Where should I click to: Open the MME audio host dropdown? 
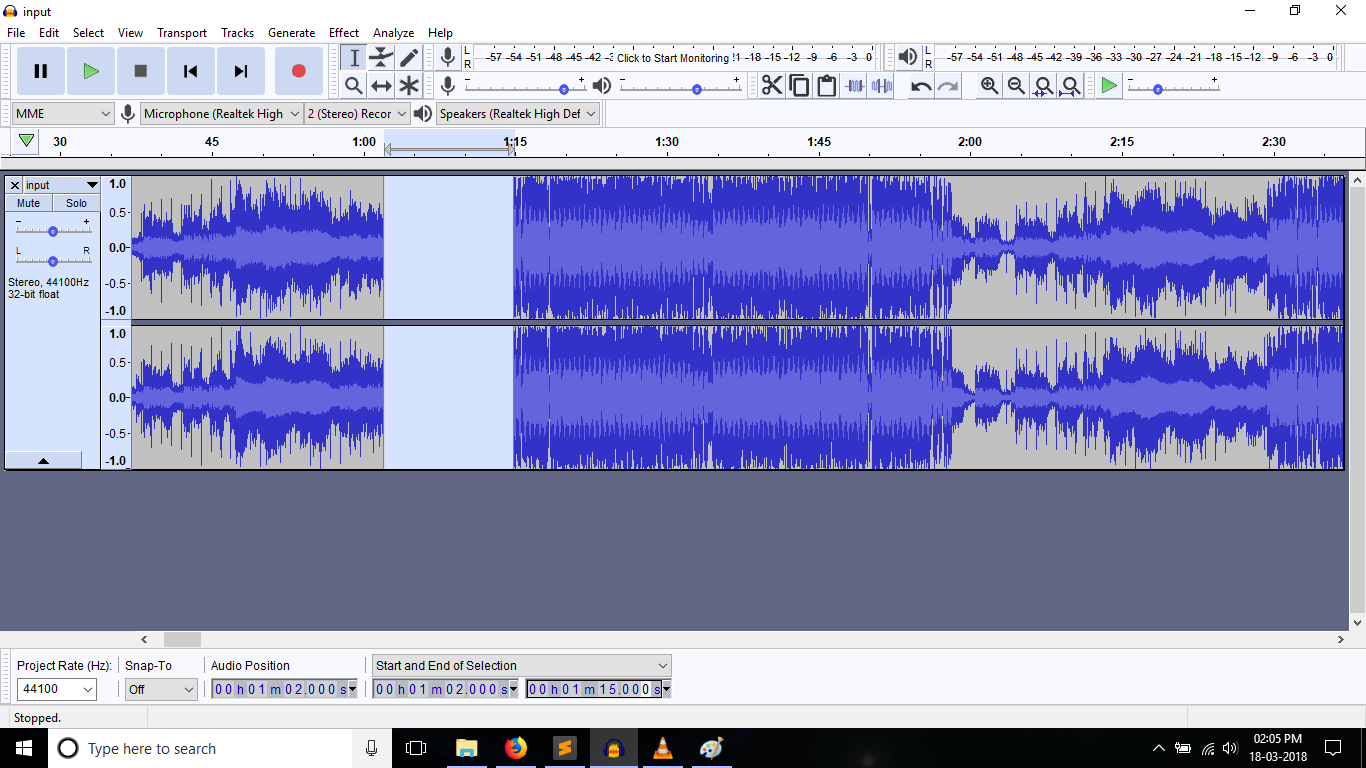coord(63,114)
